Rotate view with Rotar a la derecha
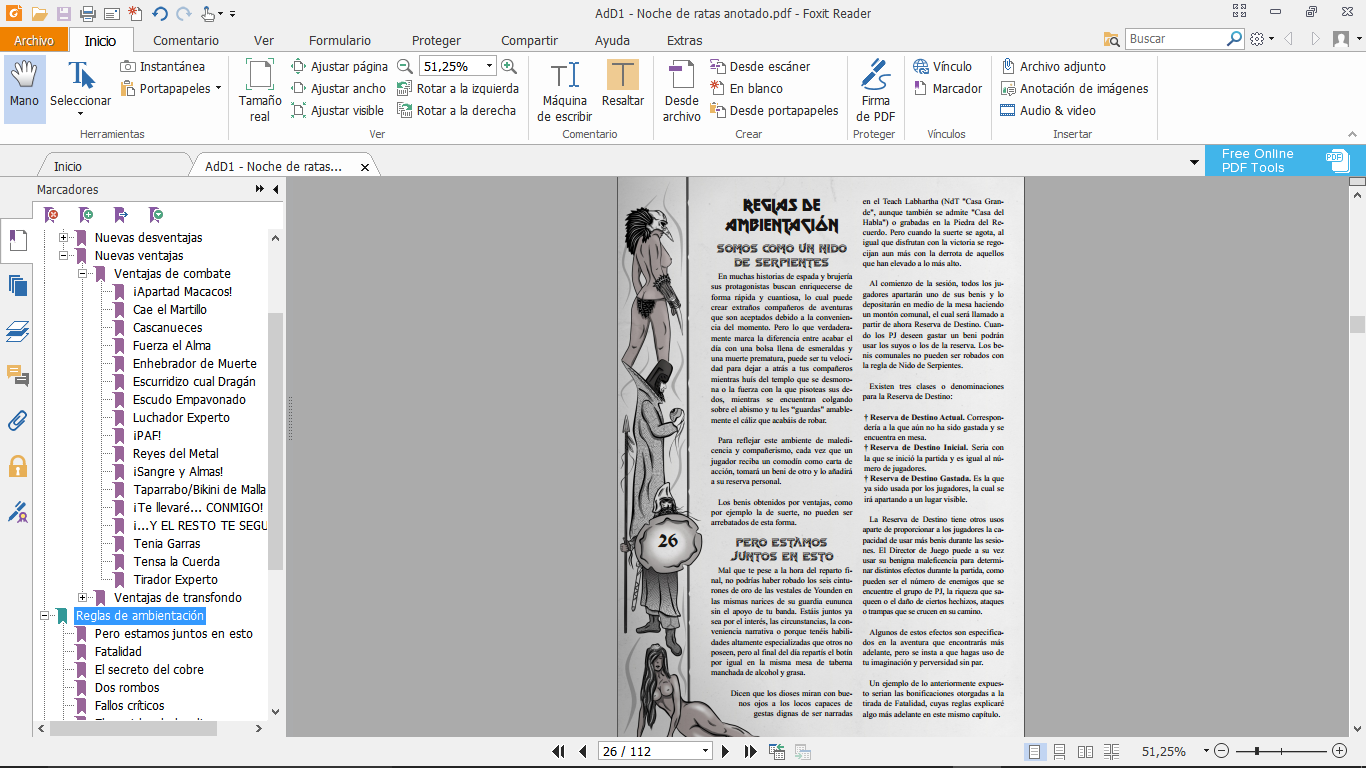This screenshot has height=768, width=1366. point(457,110)
